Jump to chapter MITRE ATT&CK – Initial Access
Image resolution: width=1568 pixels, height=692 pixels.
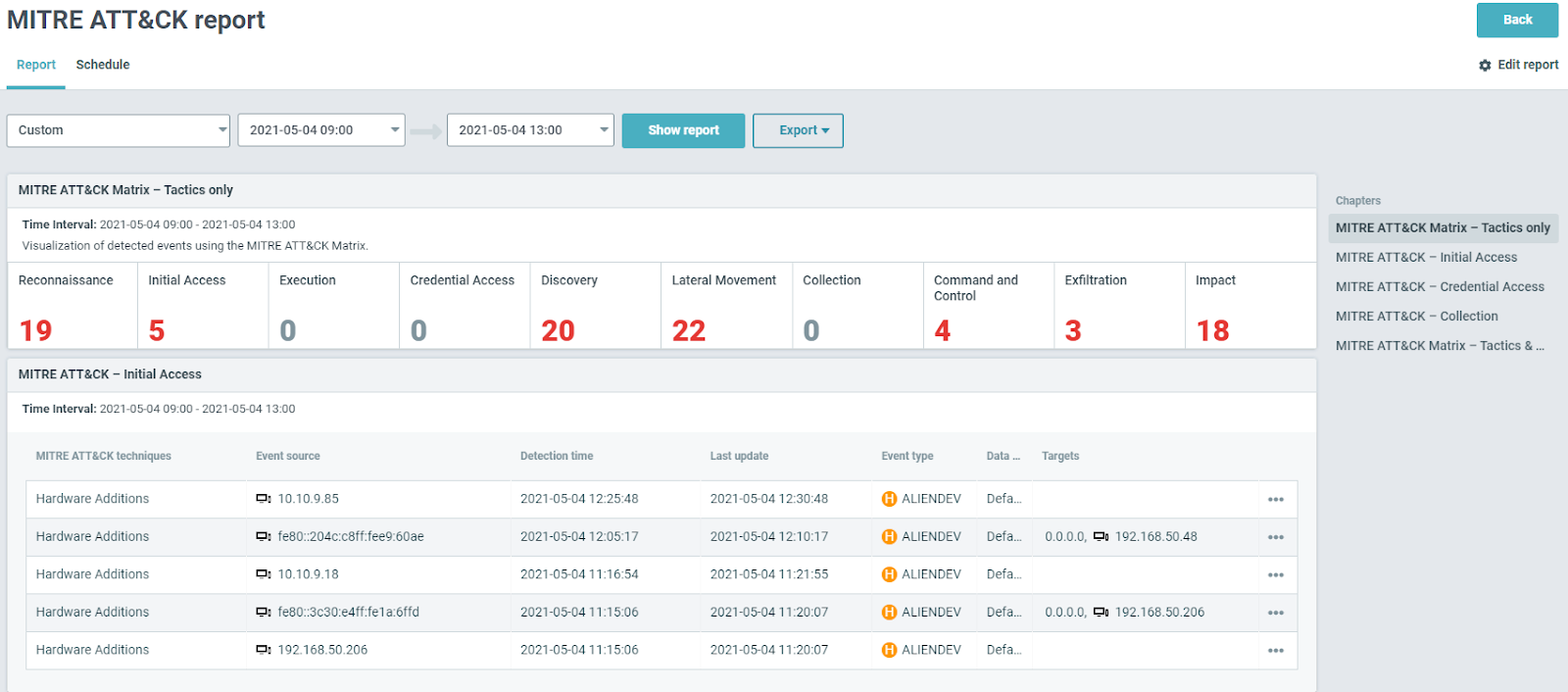(1426, 257)
